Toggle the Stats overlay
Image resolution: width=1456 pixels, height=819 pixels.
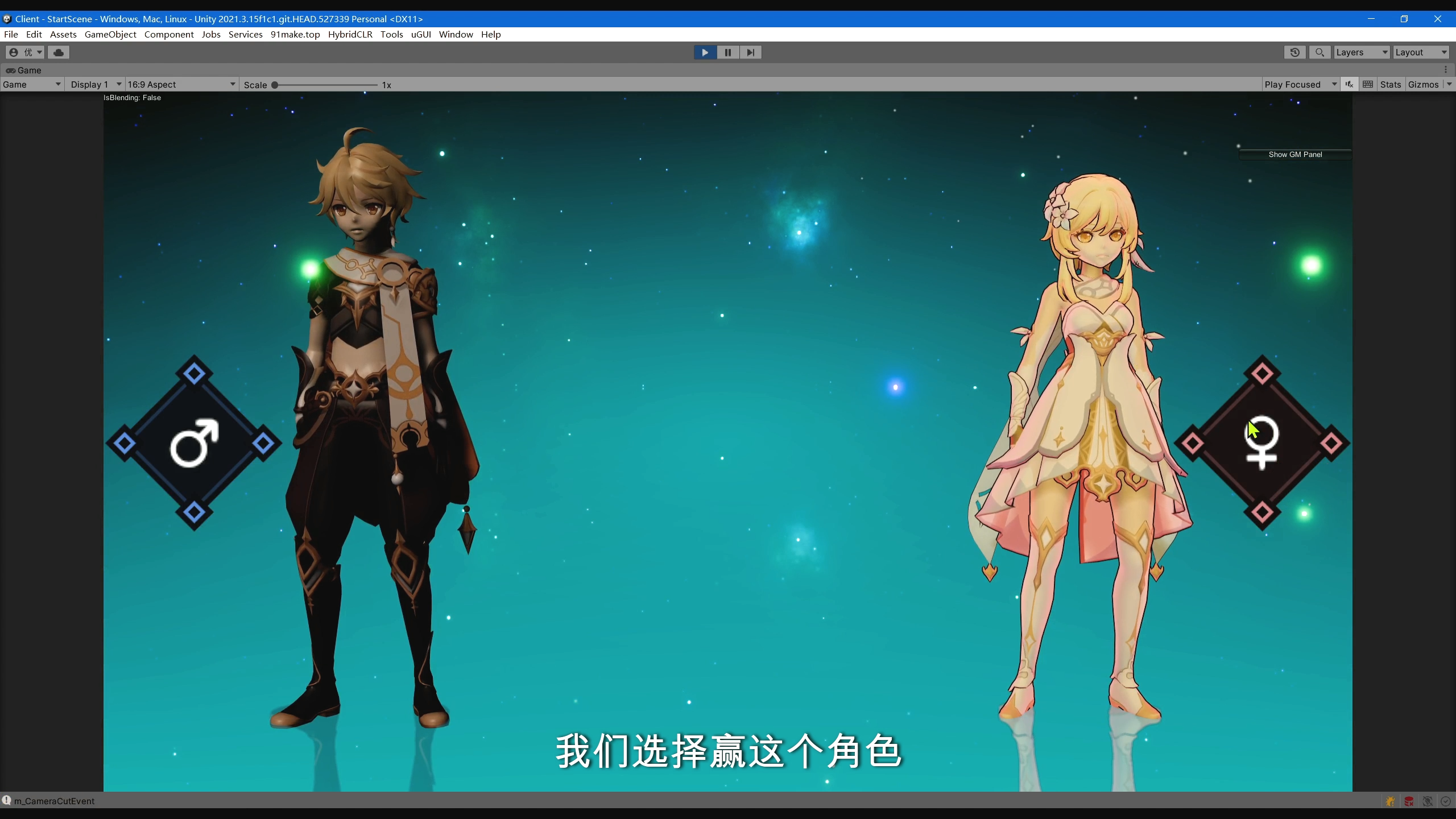tap(1390, 84)
